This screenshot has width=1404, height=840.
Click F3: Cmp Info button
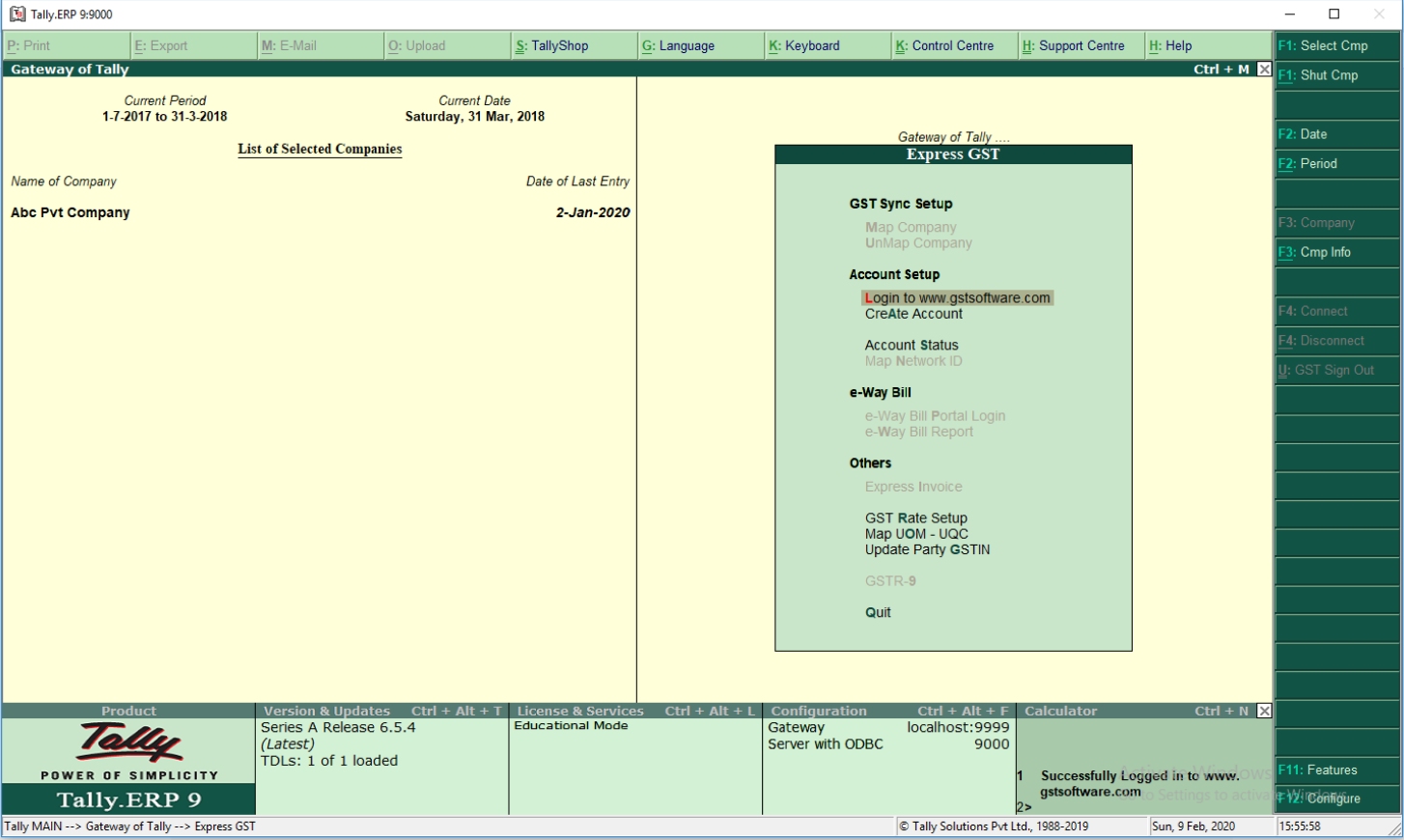pos(1337,252)
